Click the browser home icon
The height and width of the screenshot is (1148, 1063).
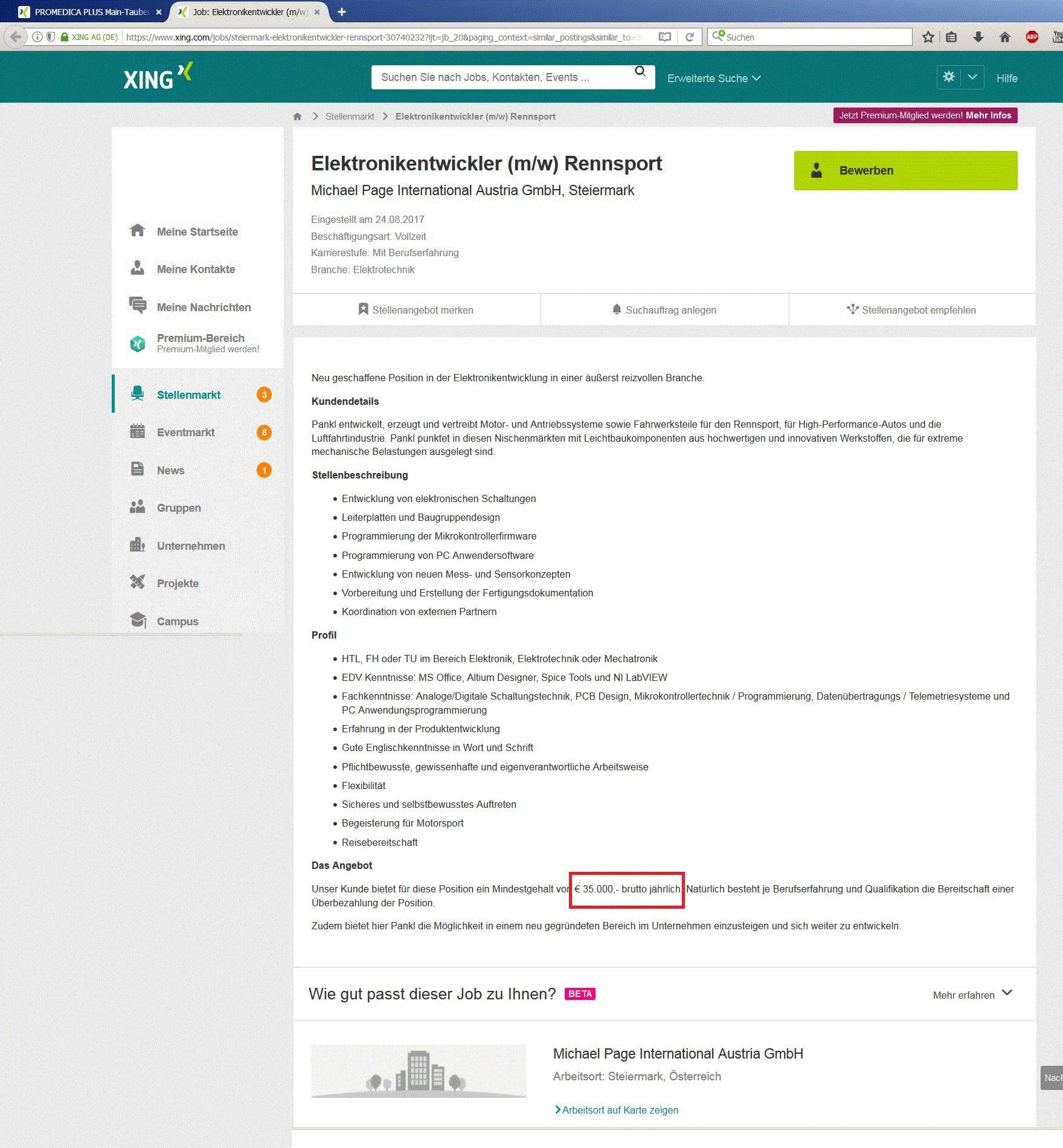(x=1005, y=37)
